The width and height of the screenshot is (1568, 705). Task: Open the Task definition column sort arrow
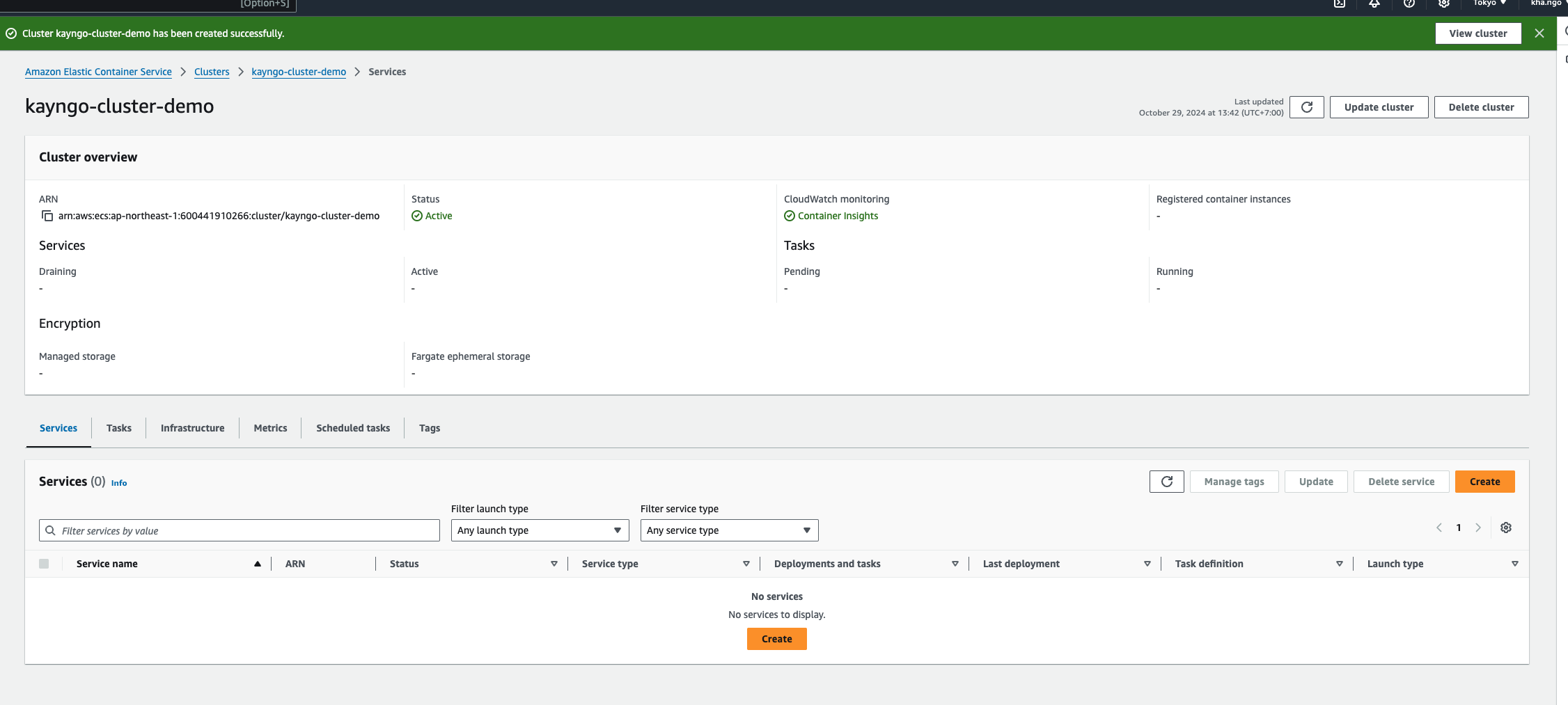tap(1340, 564)
